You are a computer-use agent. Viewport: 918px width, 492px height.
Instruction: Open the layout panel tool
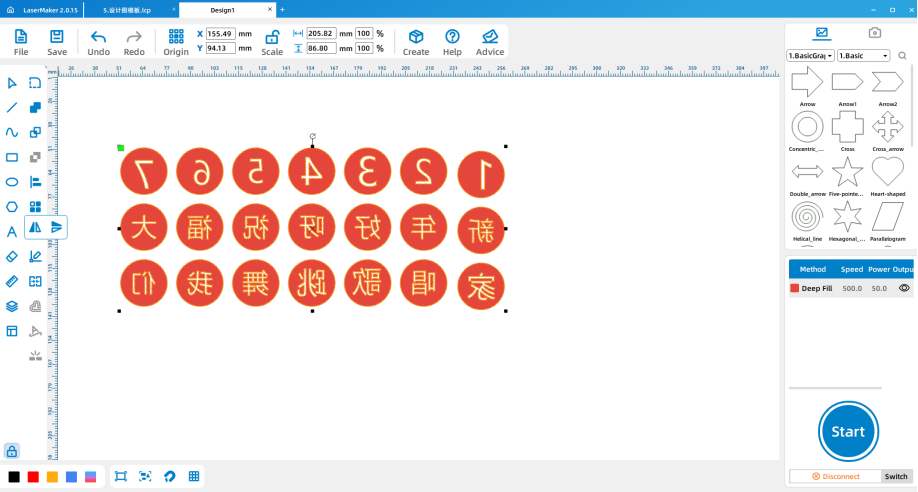pyautogui.click(x=12, y=331)
